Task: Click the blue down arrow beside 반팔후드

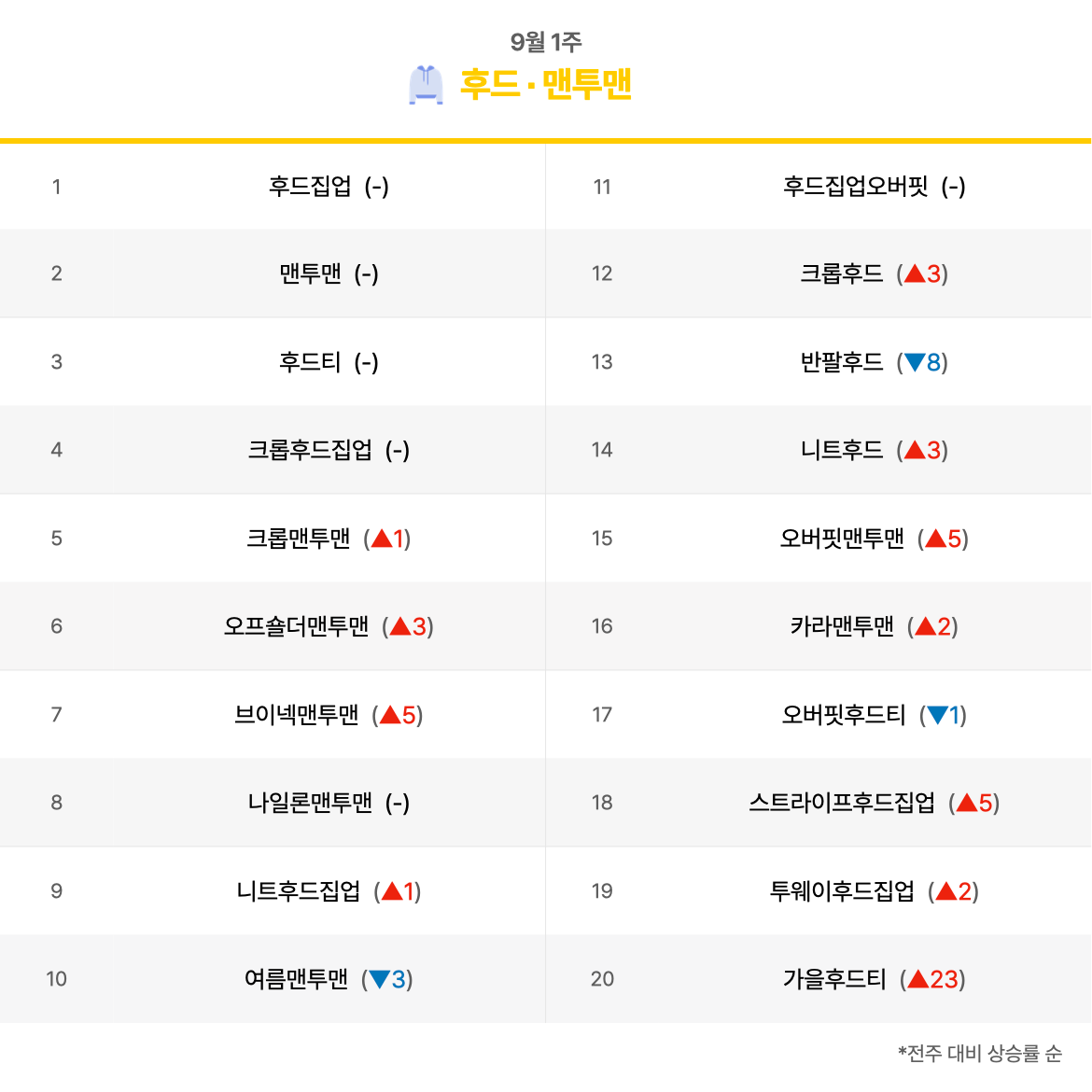Action: point(915,362)
